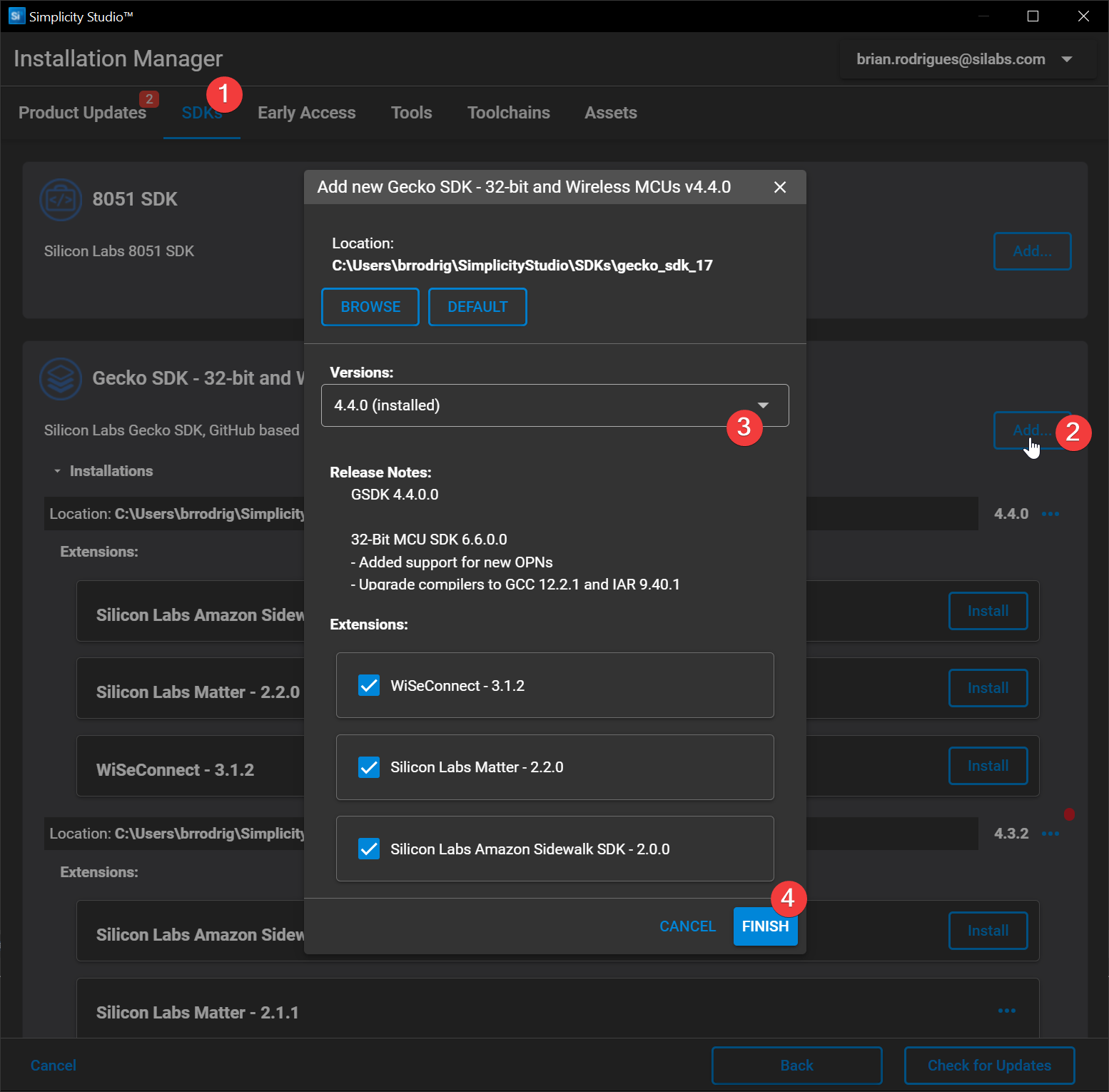Click FINISH to add the SDK
The image size is (1109, 1092).
point(765,926)
